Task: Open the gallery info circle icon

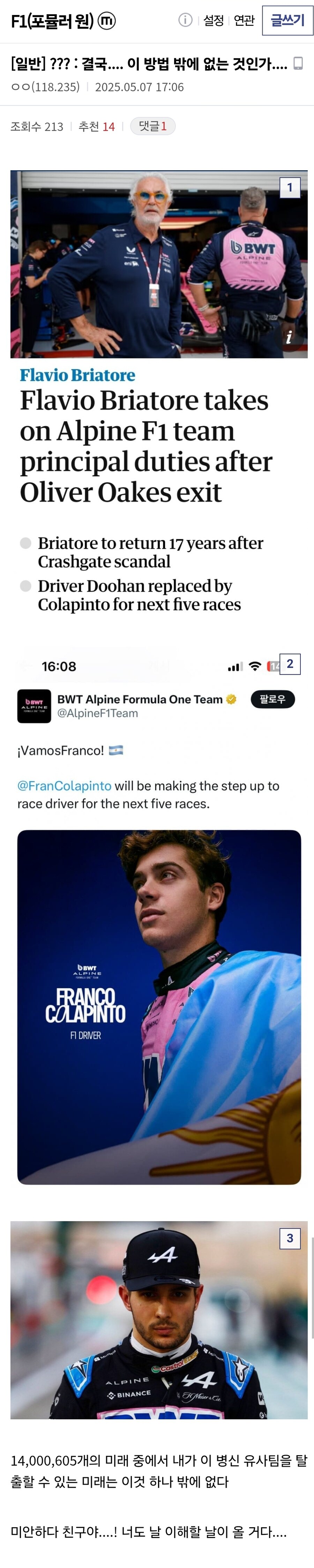Action: 185,20
